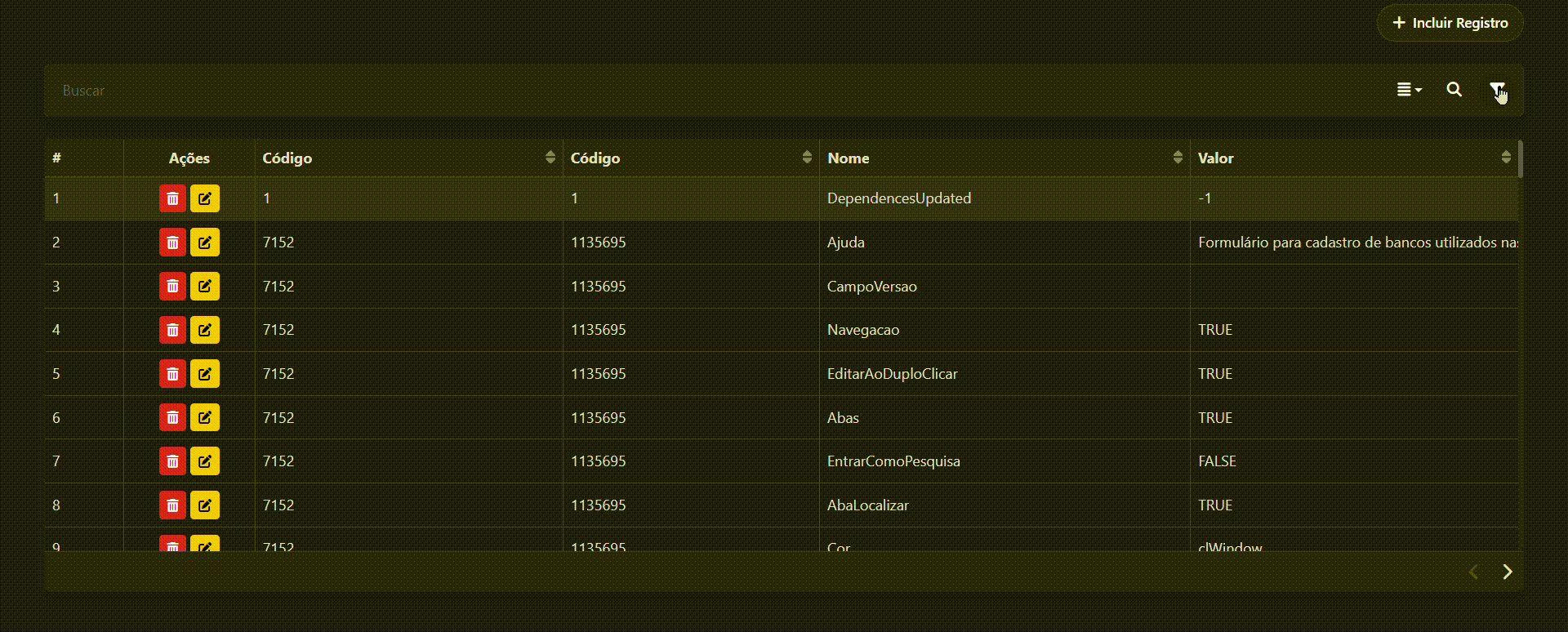Type in the Buscar search field
This screenshot has height=632, width=1568.
[653, 91]
